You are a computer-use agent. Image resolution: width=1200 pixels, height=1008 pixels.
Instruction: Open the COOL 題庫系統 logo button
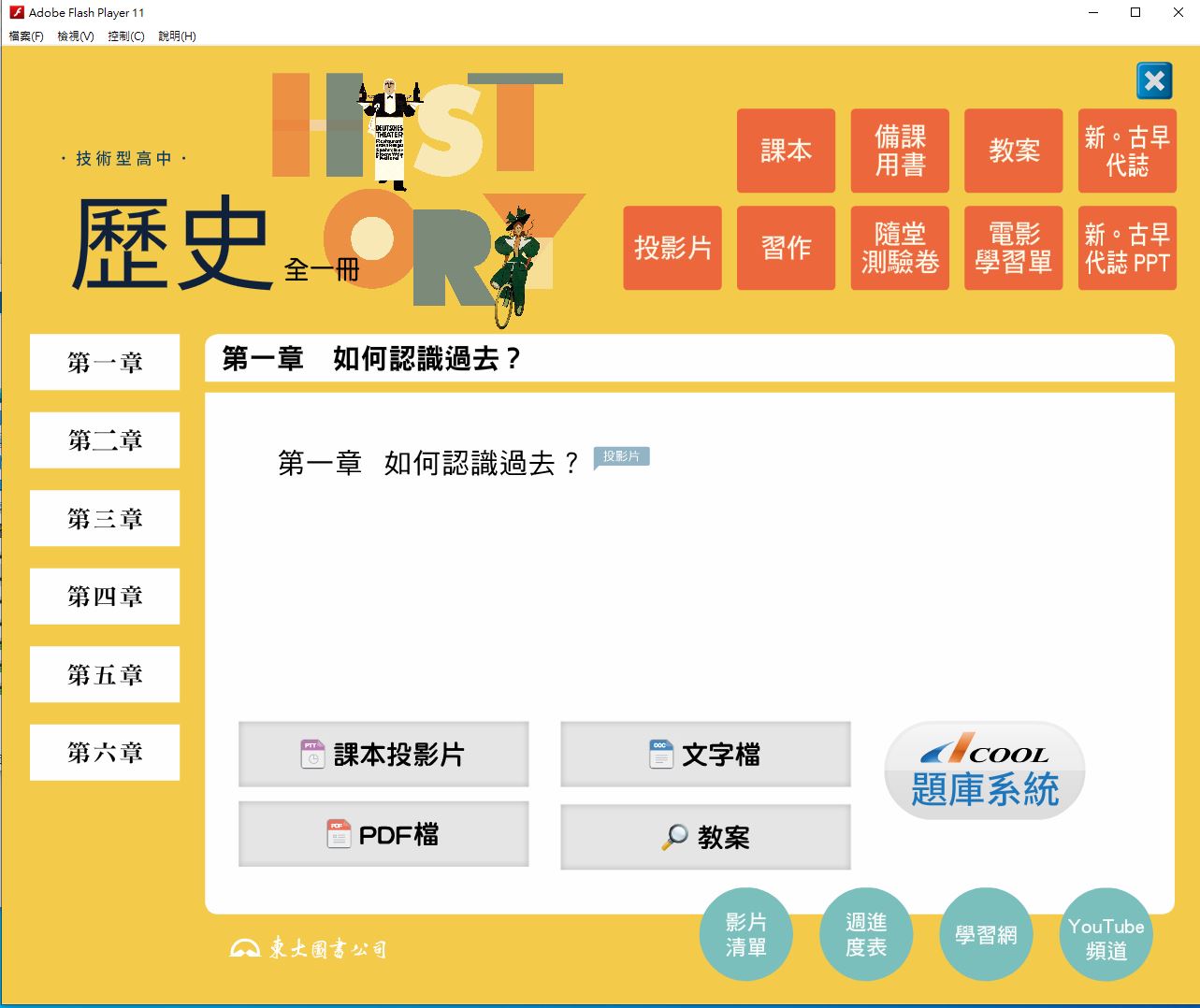point(984,771)
